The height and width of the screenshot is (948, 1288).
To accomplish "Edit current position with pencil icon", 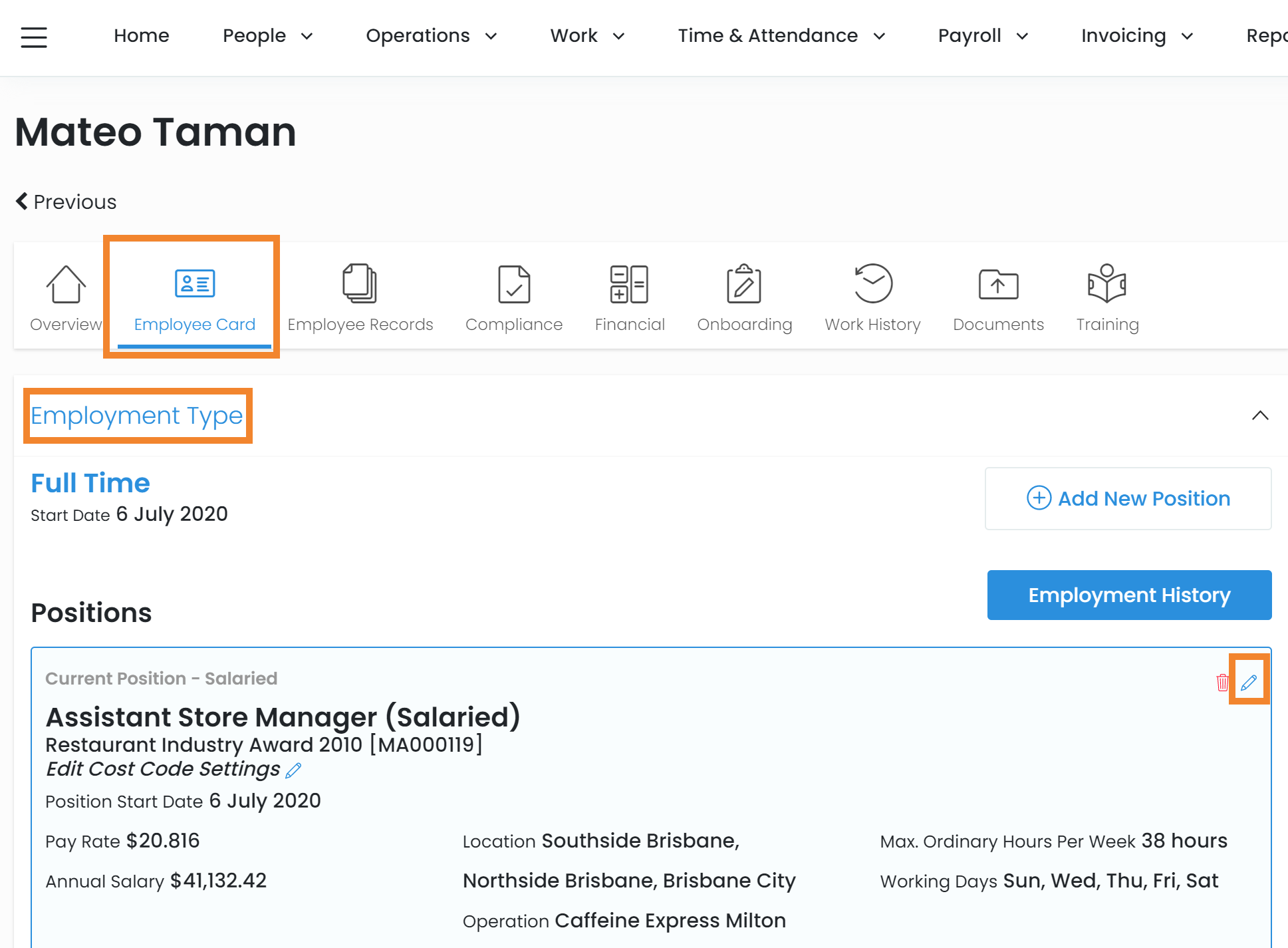I will coord(1249,682).
